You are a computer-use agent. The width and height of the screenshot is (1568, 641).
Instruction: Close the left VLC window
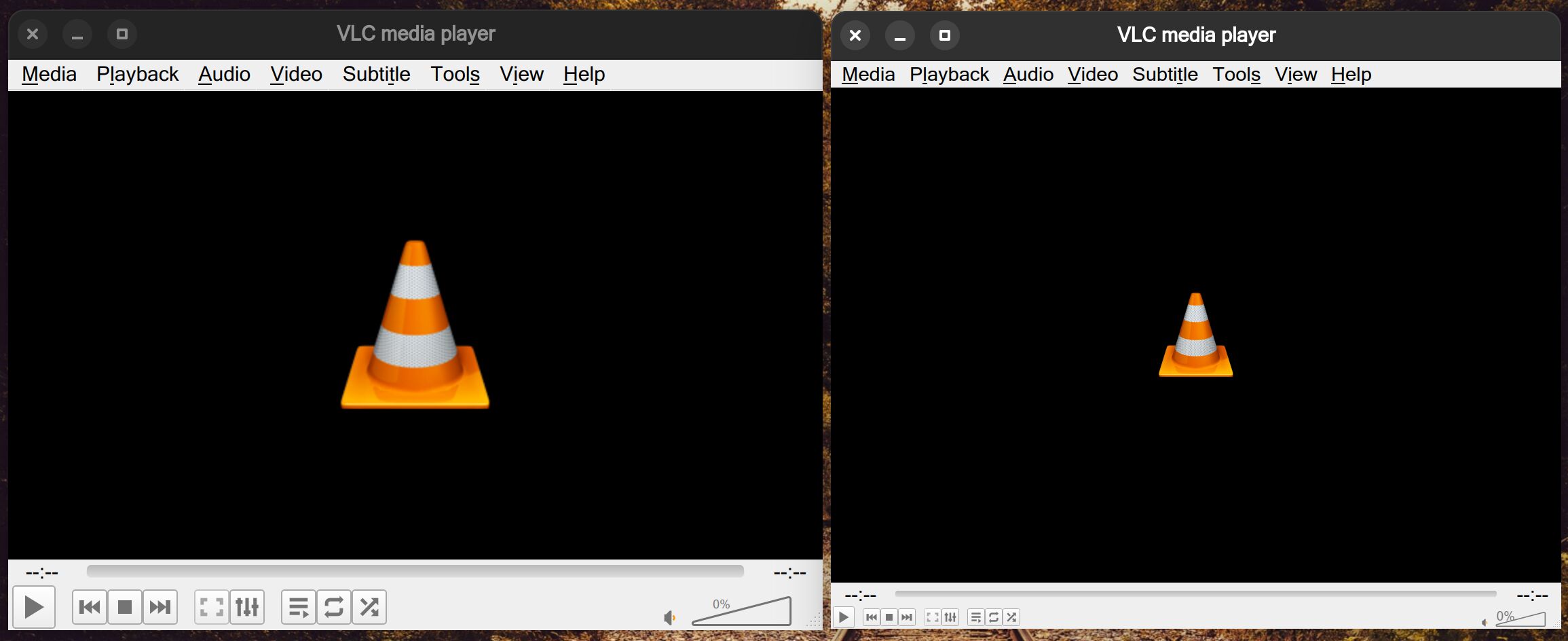click(33, 34)
